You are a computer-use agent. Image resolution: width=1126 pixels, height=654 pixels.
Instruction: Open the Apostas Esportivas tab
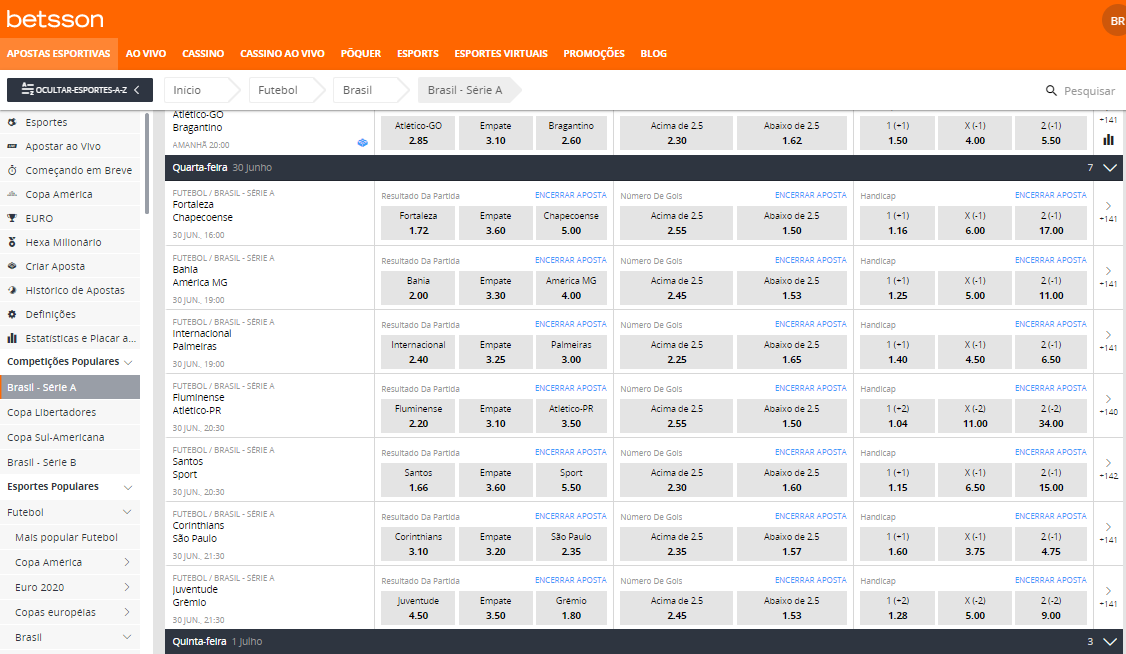click(59, 54)
